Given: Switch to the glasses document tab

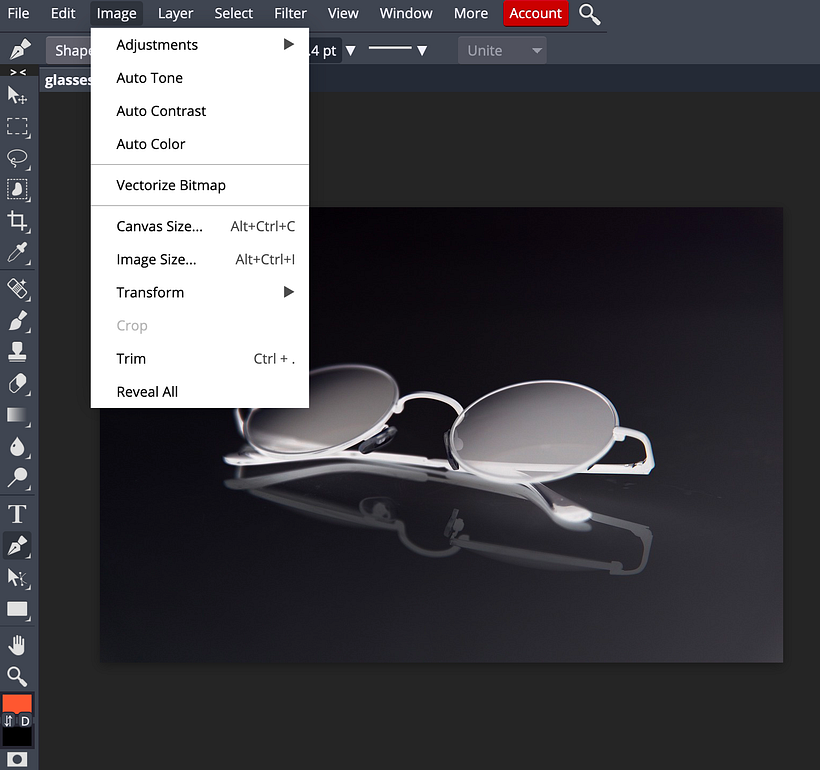Looking at the screenshot, I should click(x=67, y=80).
